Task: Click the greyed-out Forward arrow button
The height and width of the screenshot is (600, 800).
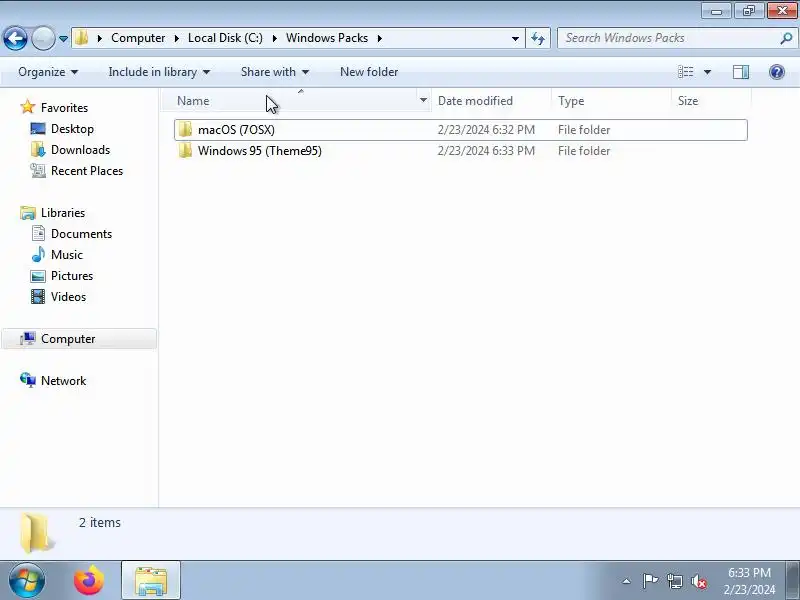Action: 43,38
